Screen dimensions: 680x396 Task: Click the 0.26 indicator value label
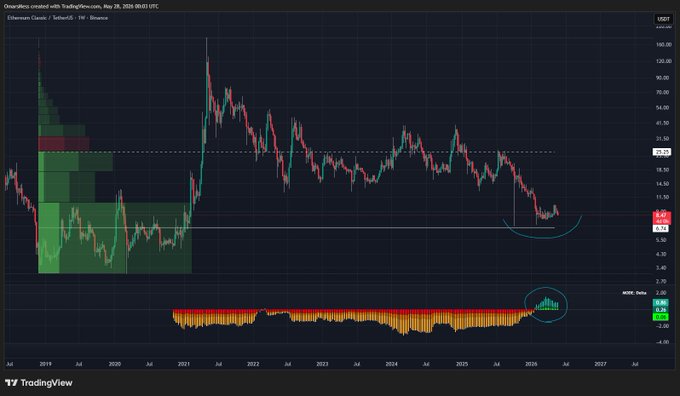click(x=661, y=310)
